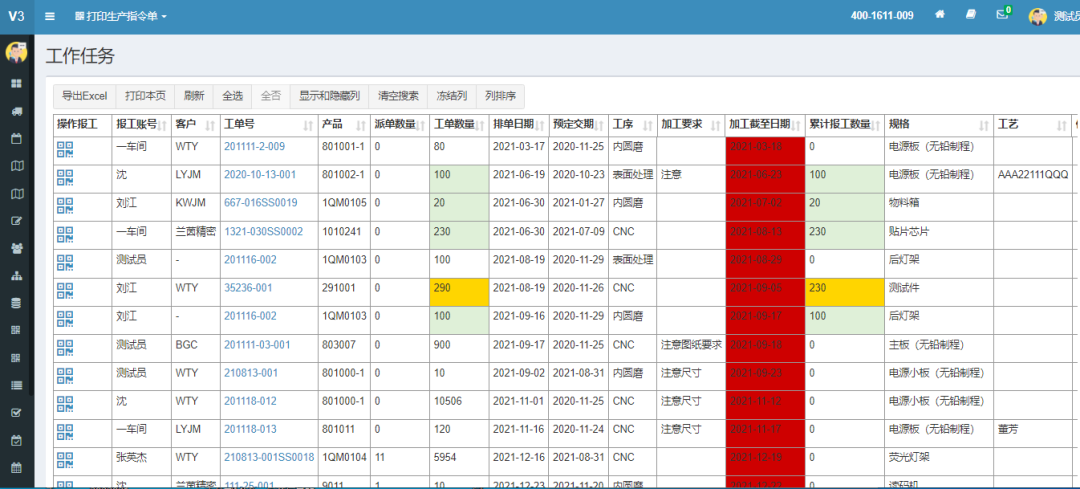
Task: Open the sidebar database icon
Action: point(17,302)
